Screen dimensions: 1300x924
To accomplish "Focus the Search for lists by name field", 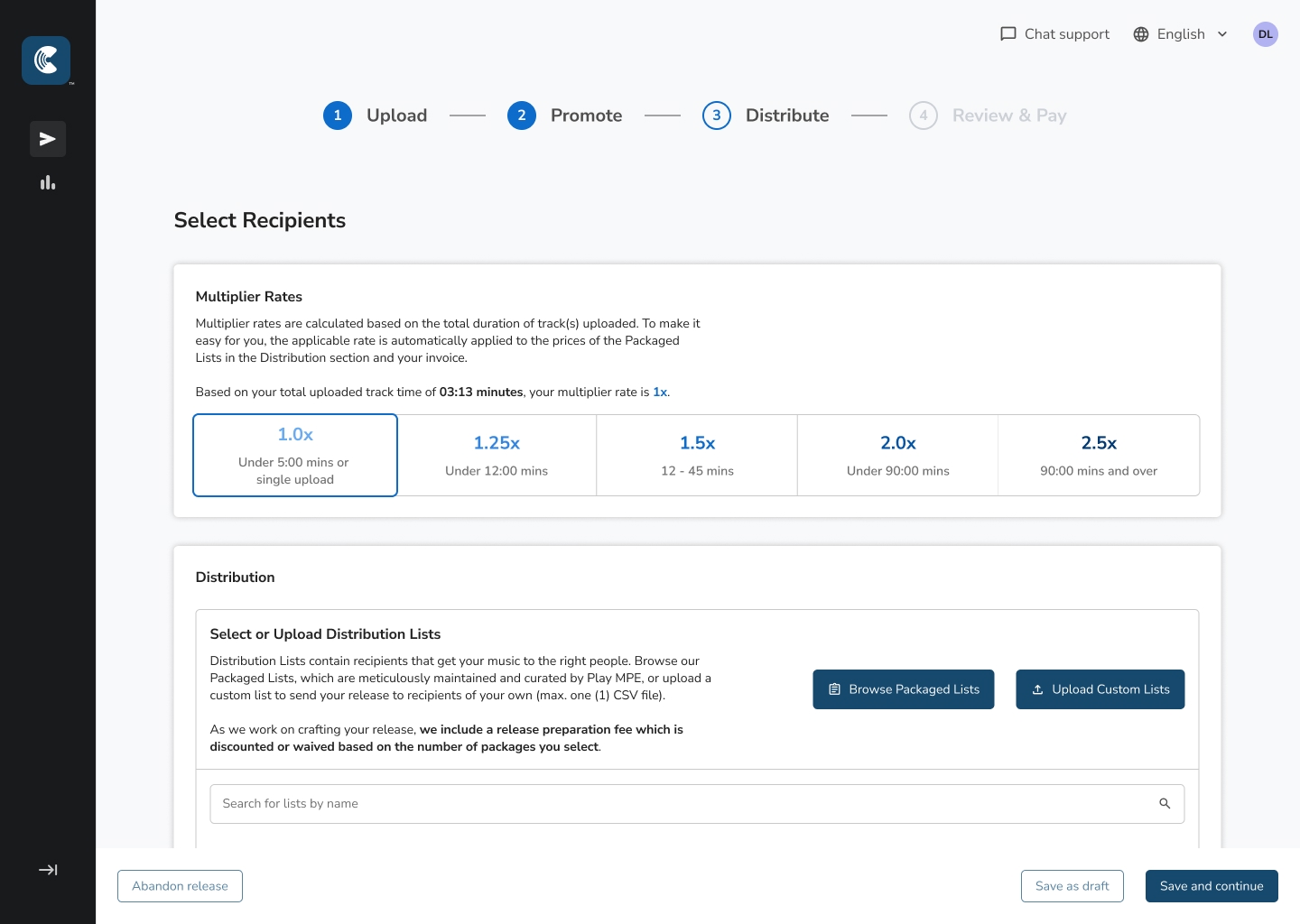I will (x=686, y=804).
